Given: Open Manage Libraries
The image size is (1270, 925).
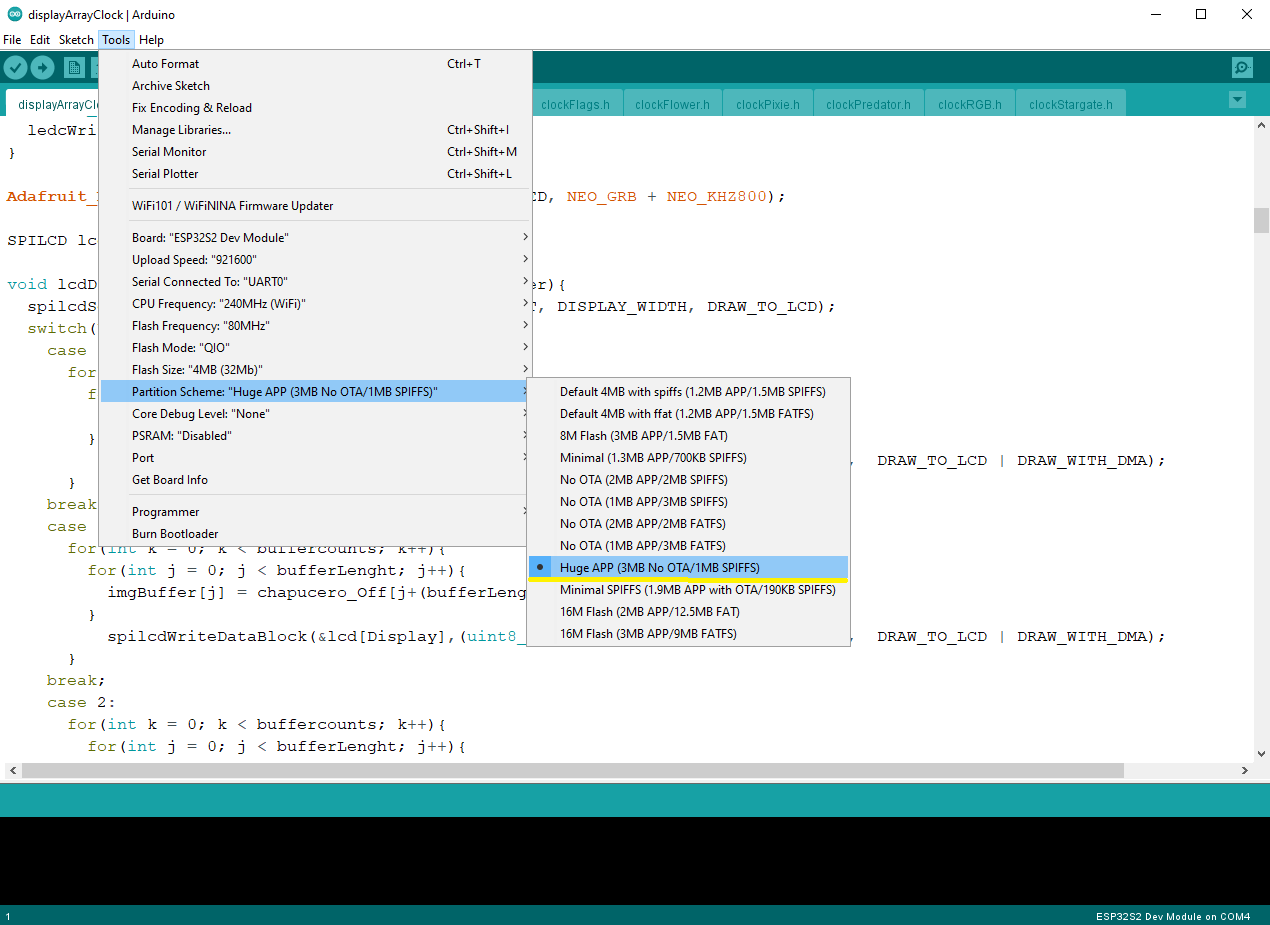Looking at the screenshot, I should click(315, 130).
